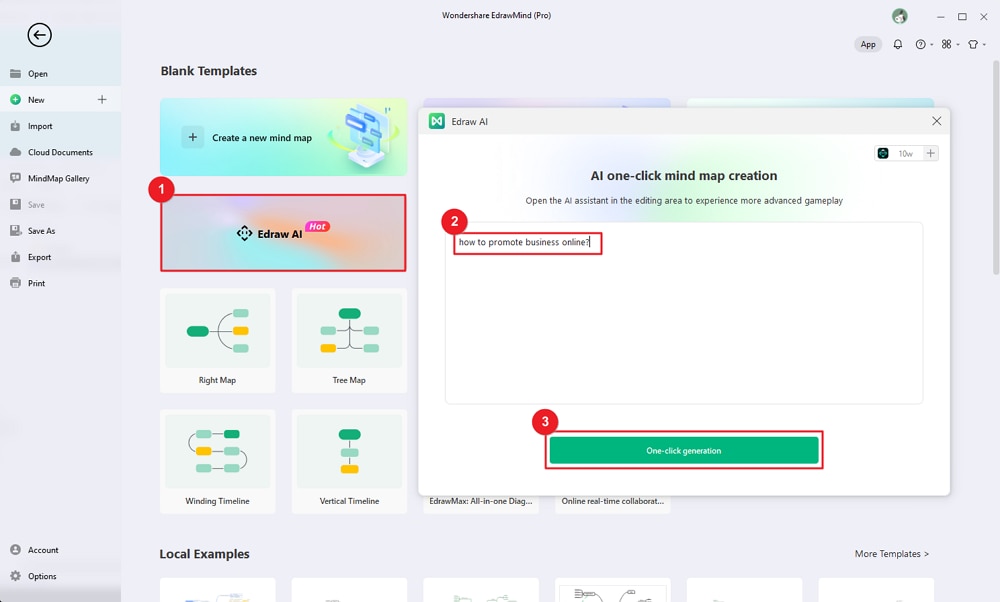Image resolution: width=1000 pixels, height=602 pixels.
Task: Select the Tree Map template
Action: 349,341
